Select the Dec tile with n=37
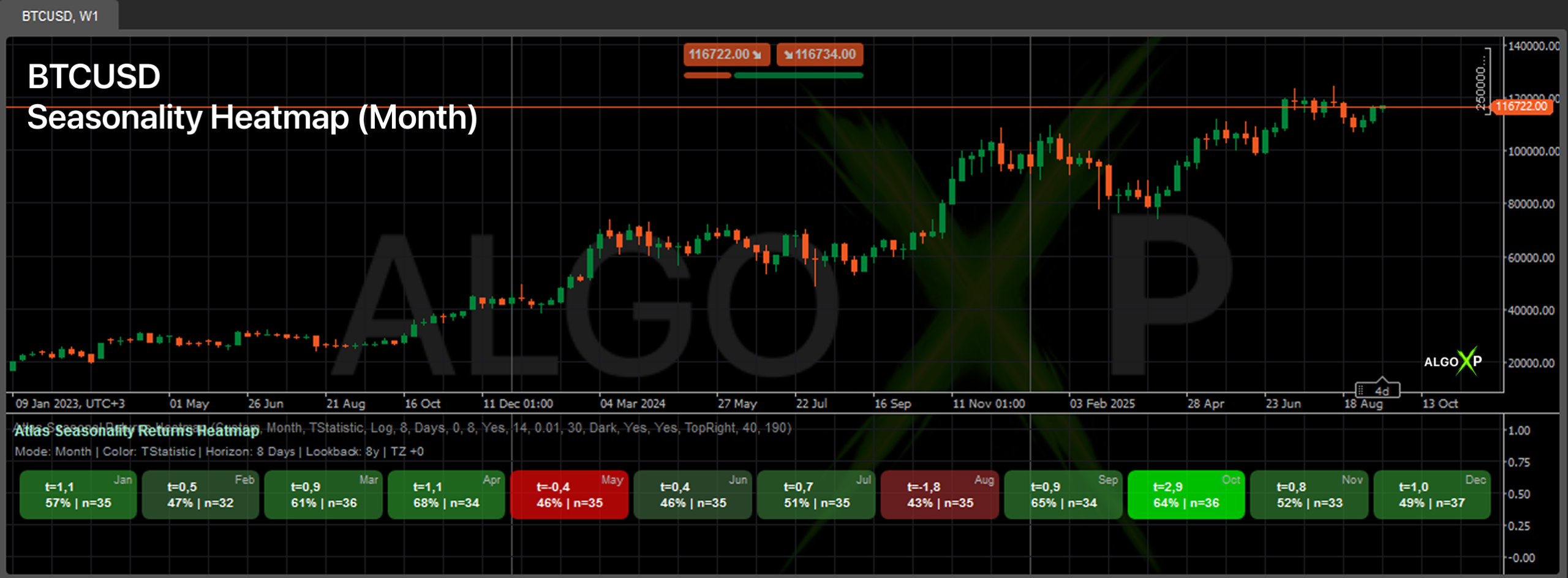The width and height of the screenshot is (1568, 578). [x=1431, y=495]
